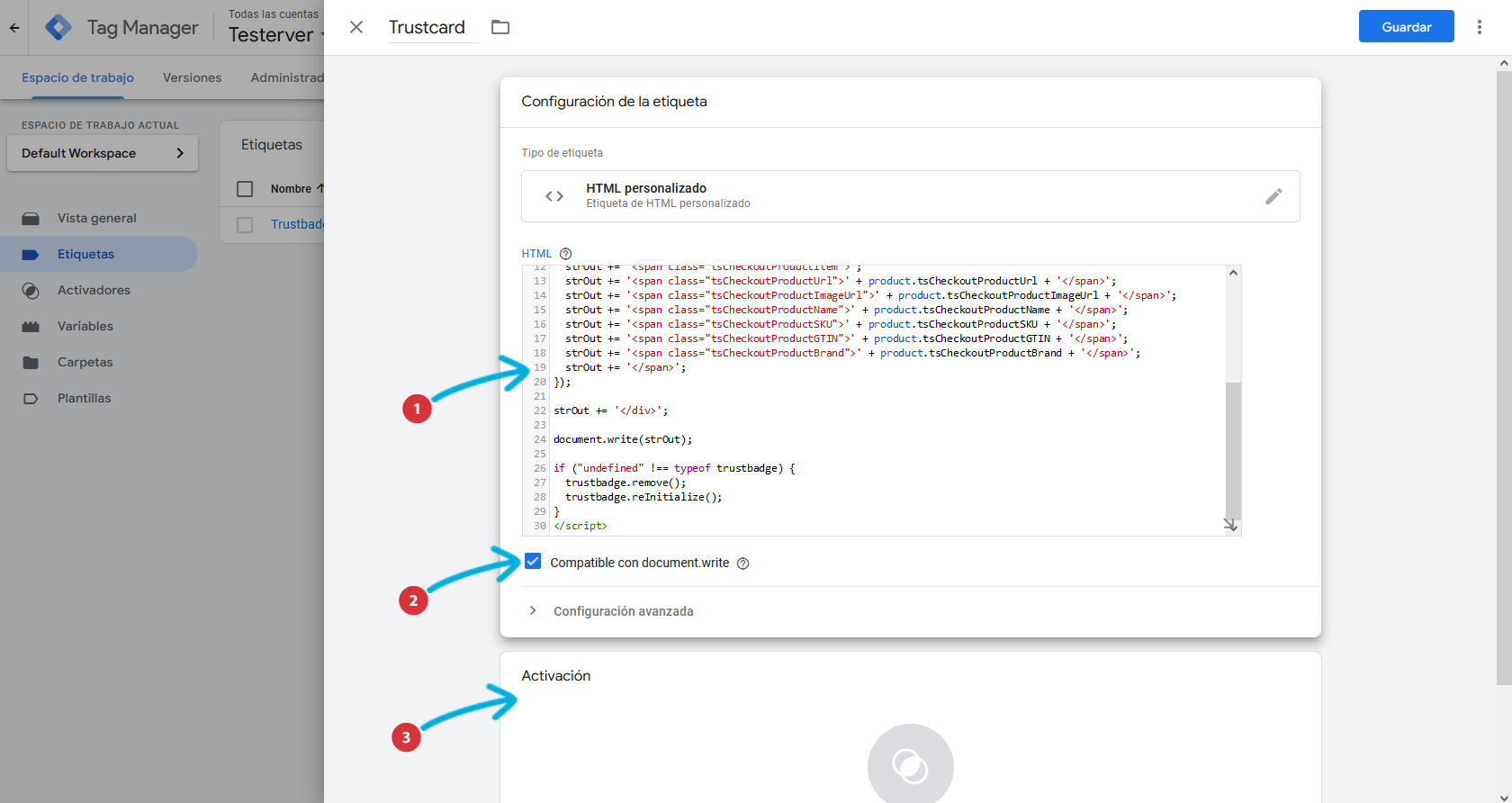Open Etiquetas in sidebar
The height and width of the screenshot is (803, 1512).
coord(97,254)
